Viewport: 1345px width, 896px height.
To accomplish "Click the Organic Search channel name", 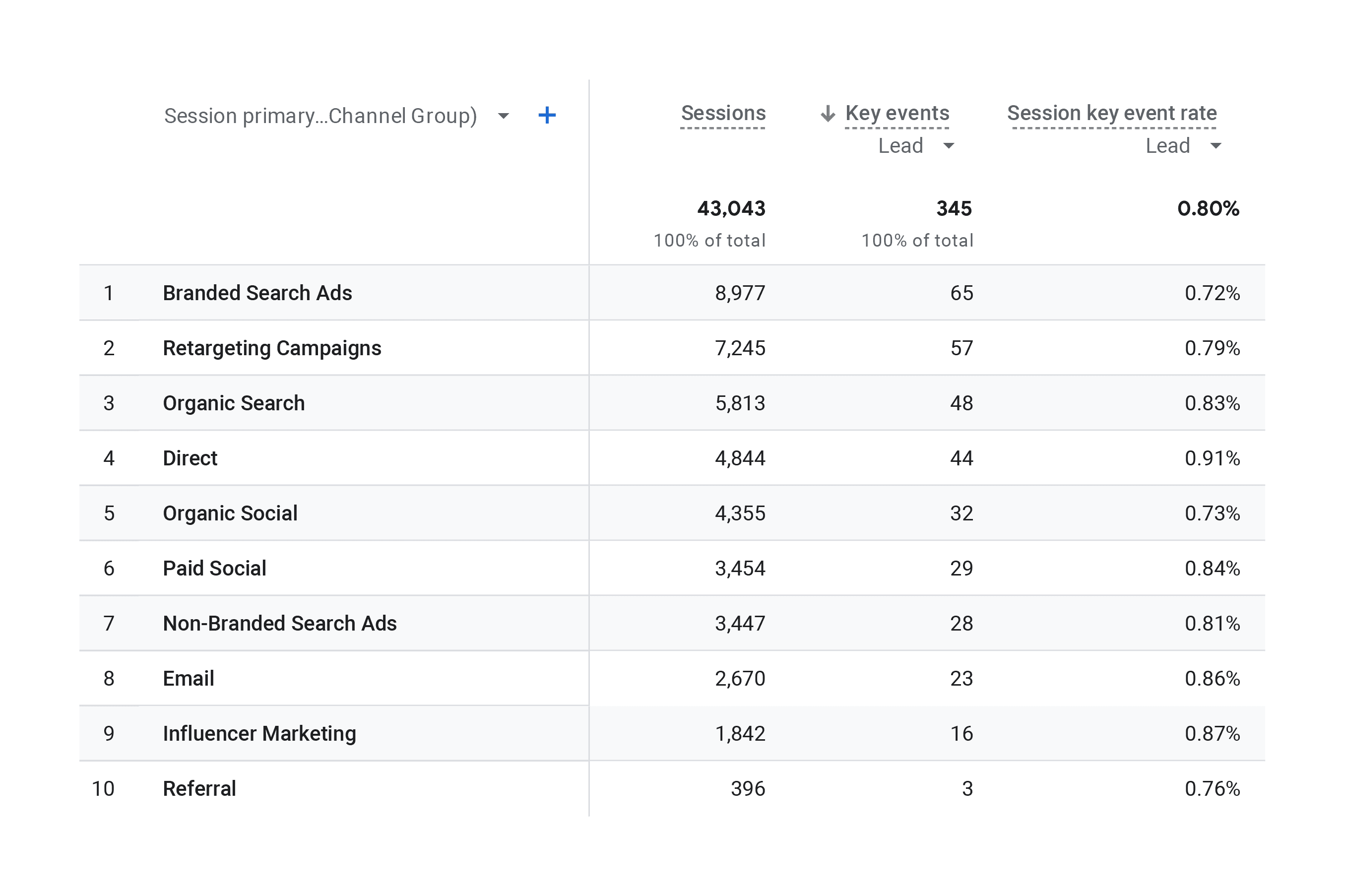I will tap(233, 403).
